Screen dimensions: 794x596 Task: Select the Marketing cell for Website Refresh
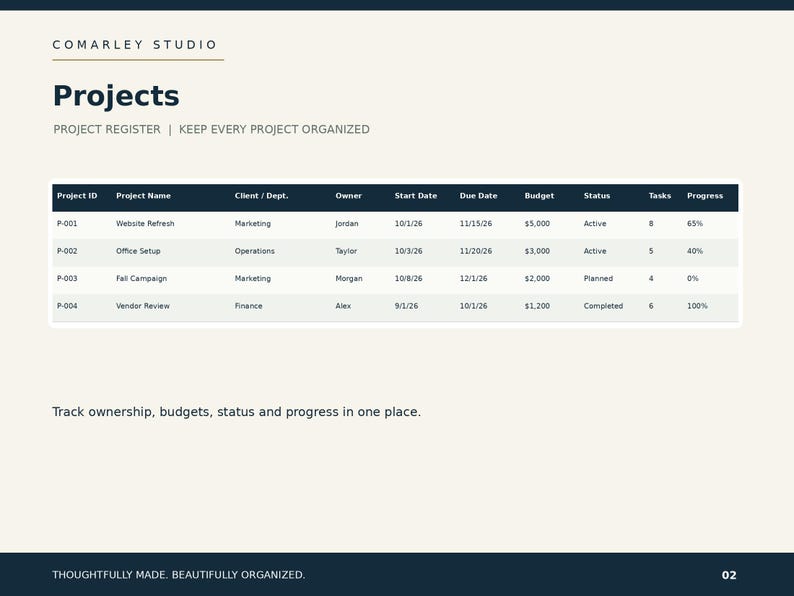[x=253, y=224]
